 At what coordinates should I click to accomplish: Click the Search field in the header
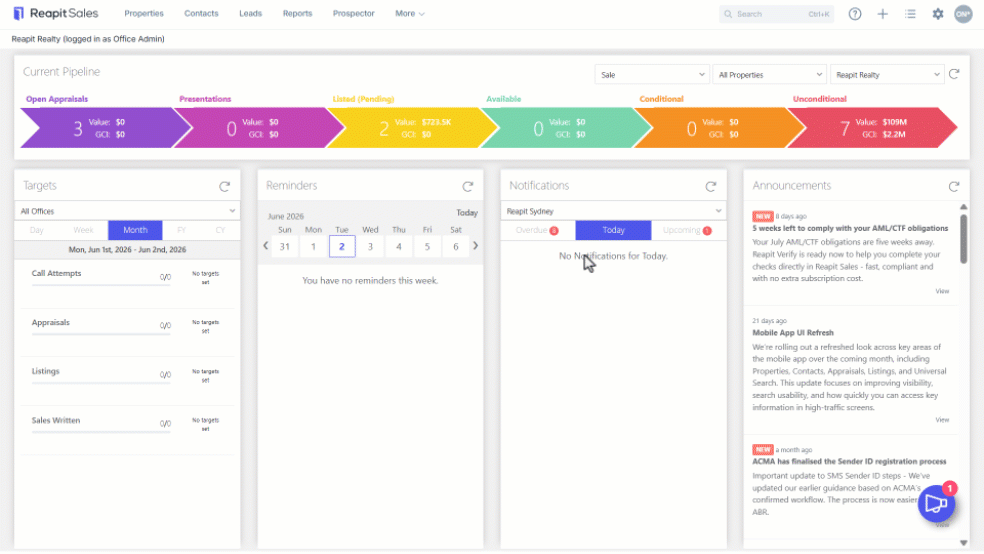[x=776, y=14]
